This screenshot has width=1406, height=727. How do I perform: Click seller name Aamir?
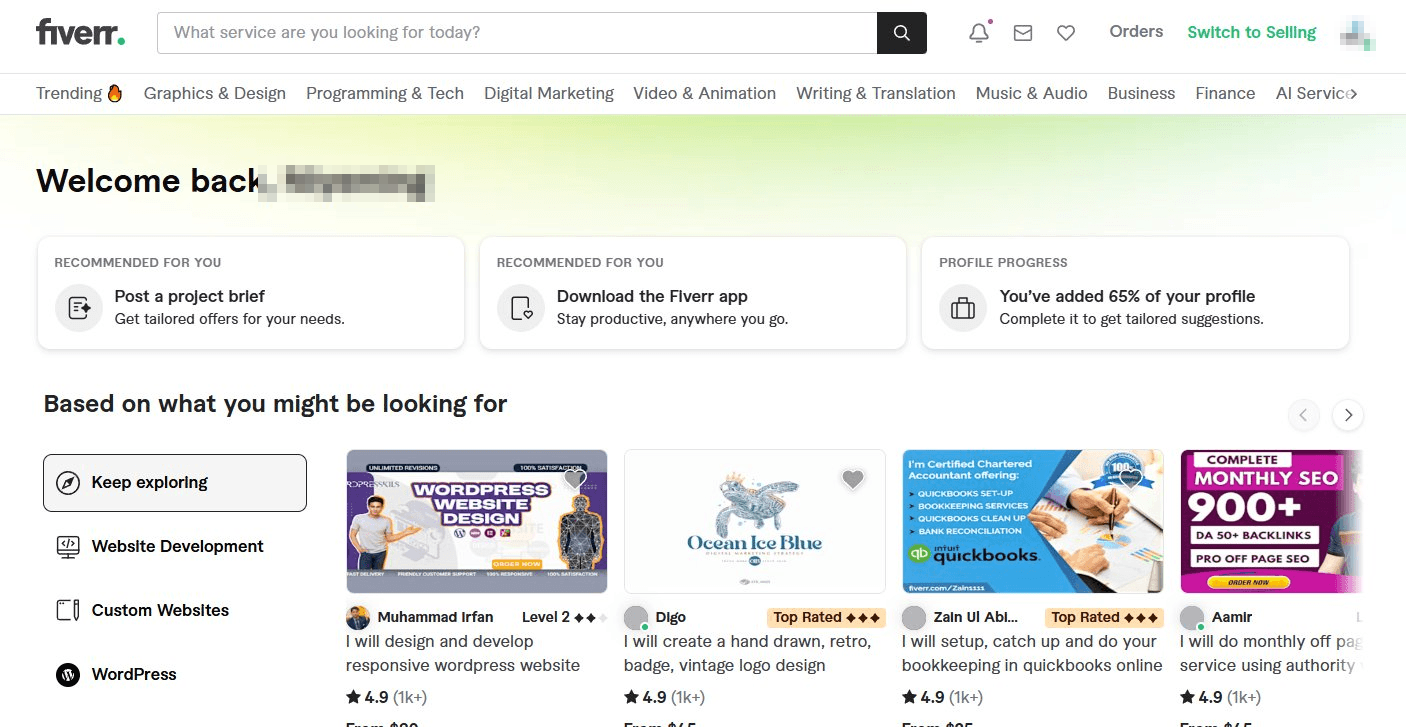pyautogui.click(x=1232, y=617)
